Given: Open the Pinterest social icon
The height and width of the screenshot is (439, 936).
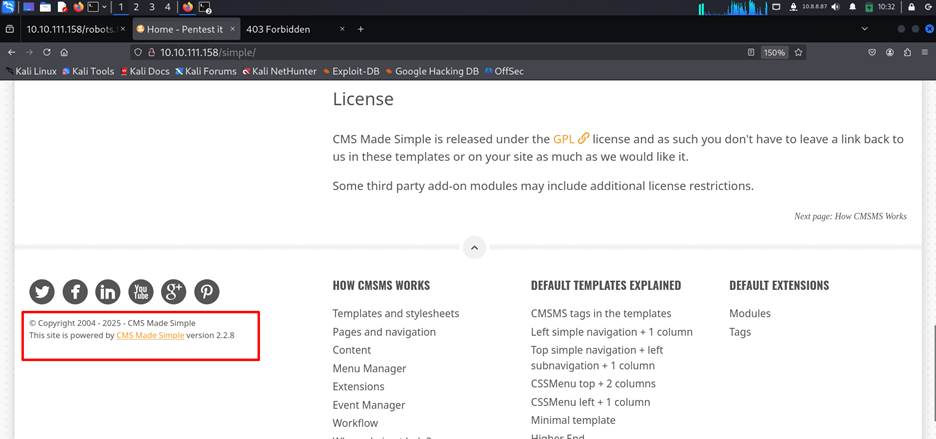Looking at the screenshot, I should [207, 291].
